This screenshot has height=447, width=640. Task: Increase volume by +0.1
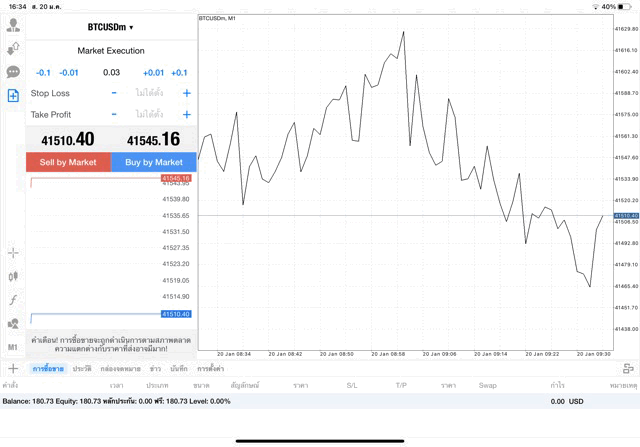179,73
